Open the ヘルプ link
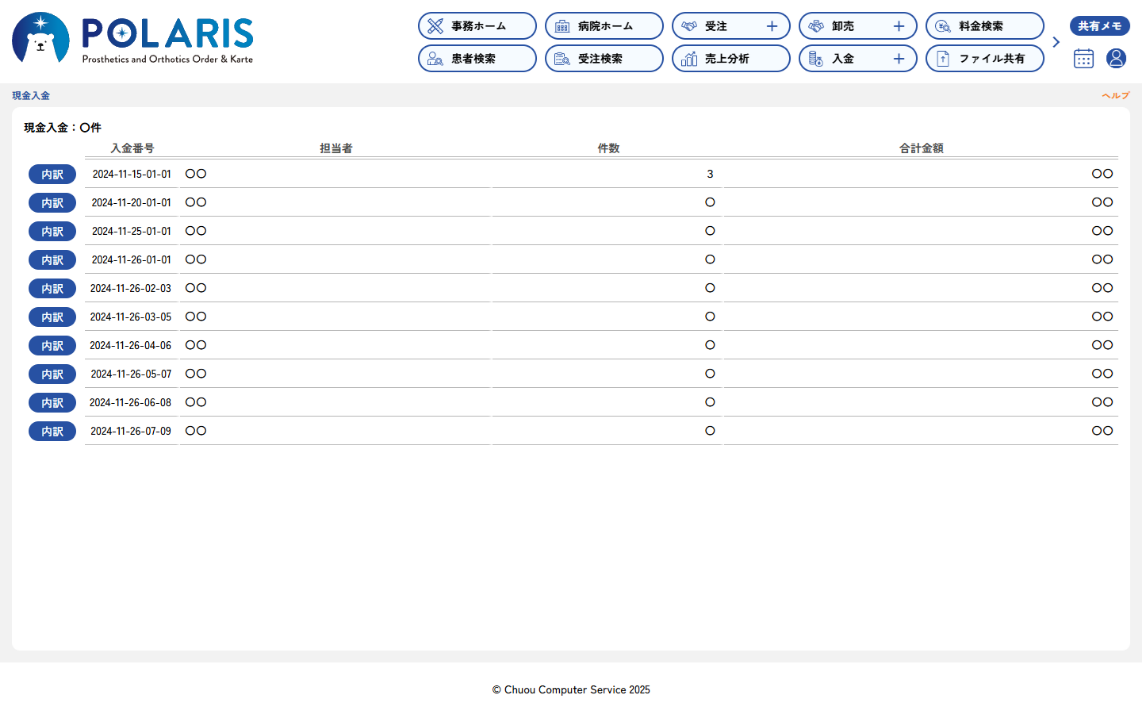Image resolution: width=1142 pixels, height=714 pixels. coord(1115,96)
